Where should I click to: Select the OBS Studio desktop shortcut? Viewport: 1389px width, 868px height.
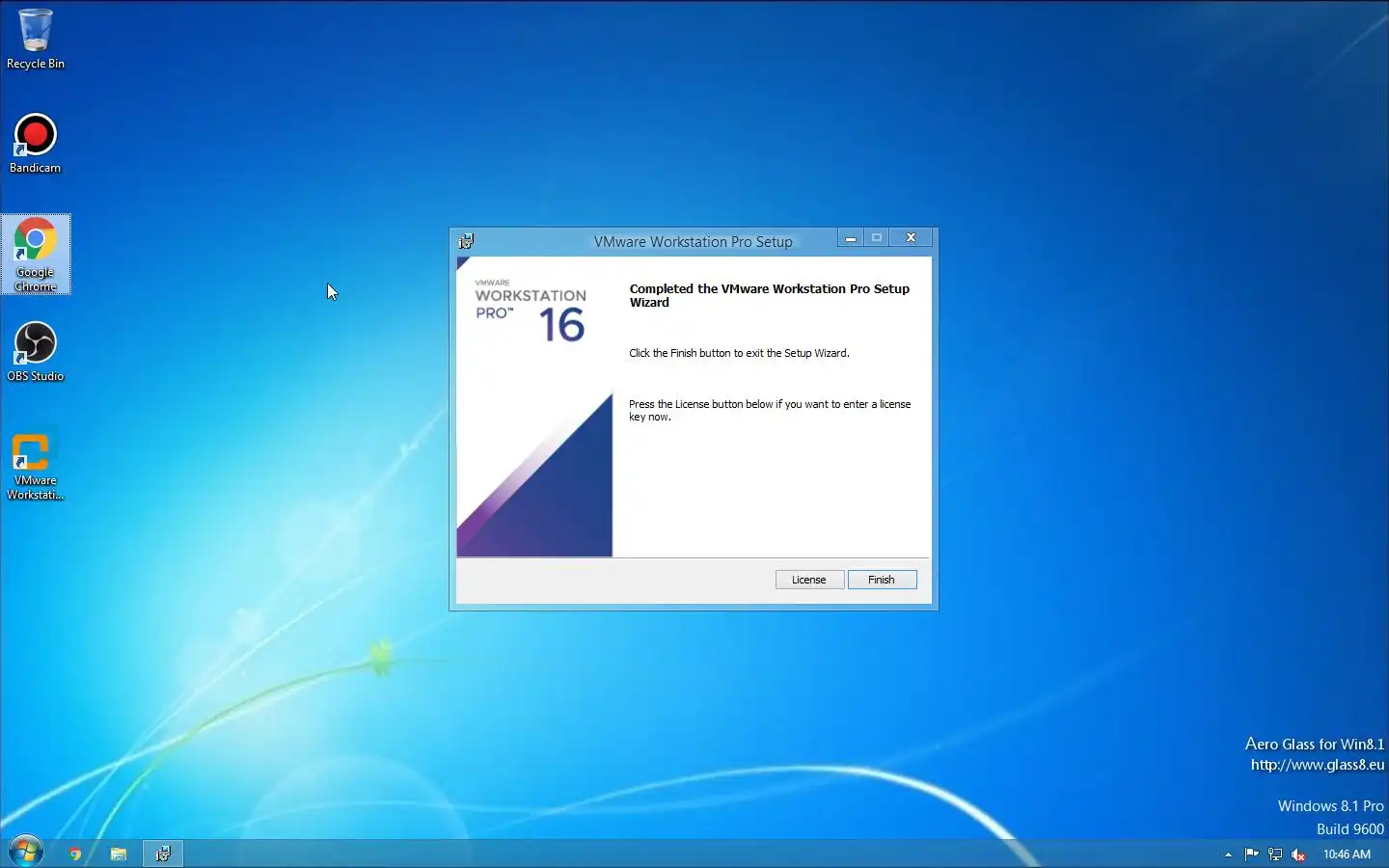pos(36,352)
